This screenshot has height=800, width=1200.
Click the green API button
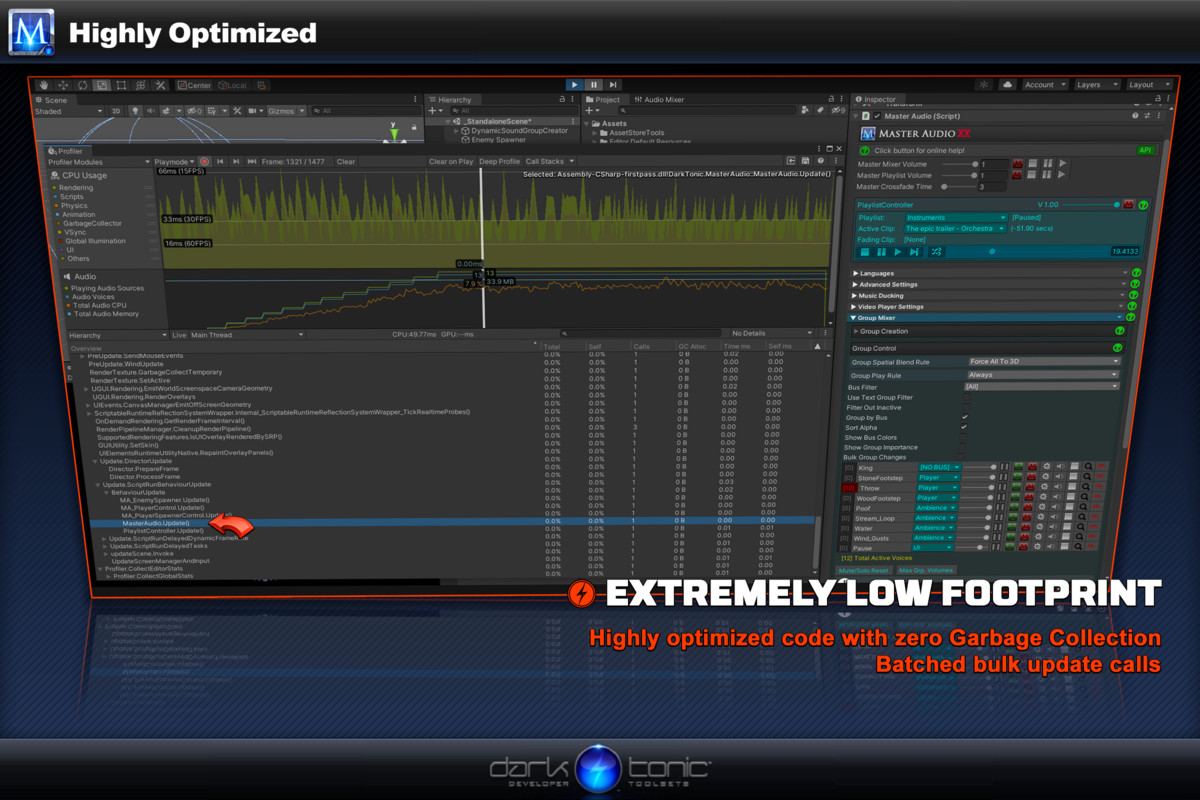[1145, 150]
